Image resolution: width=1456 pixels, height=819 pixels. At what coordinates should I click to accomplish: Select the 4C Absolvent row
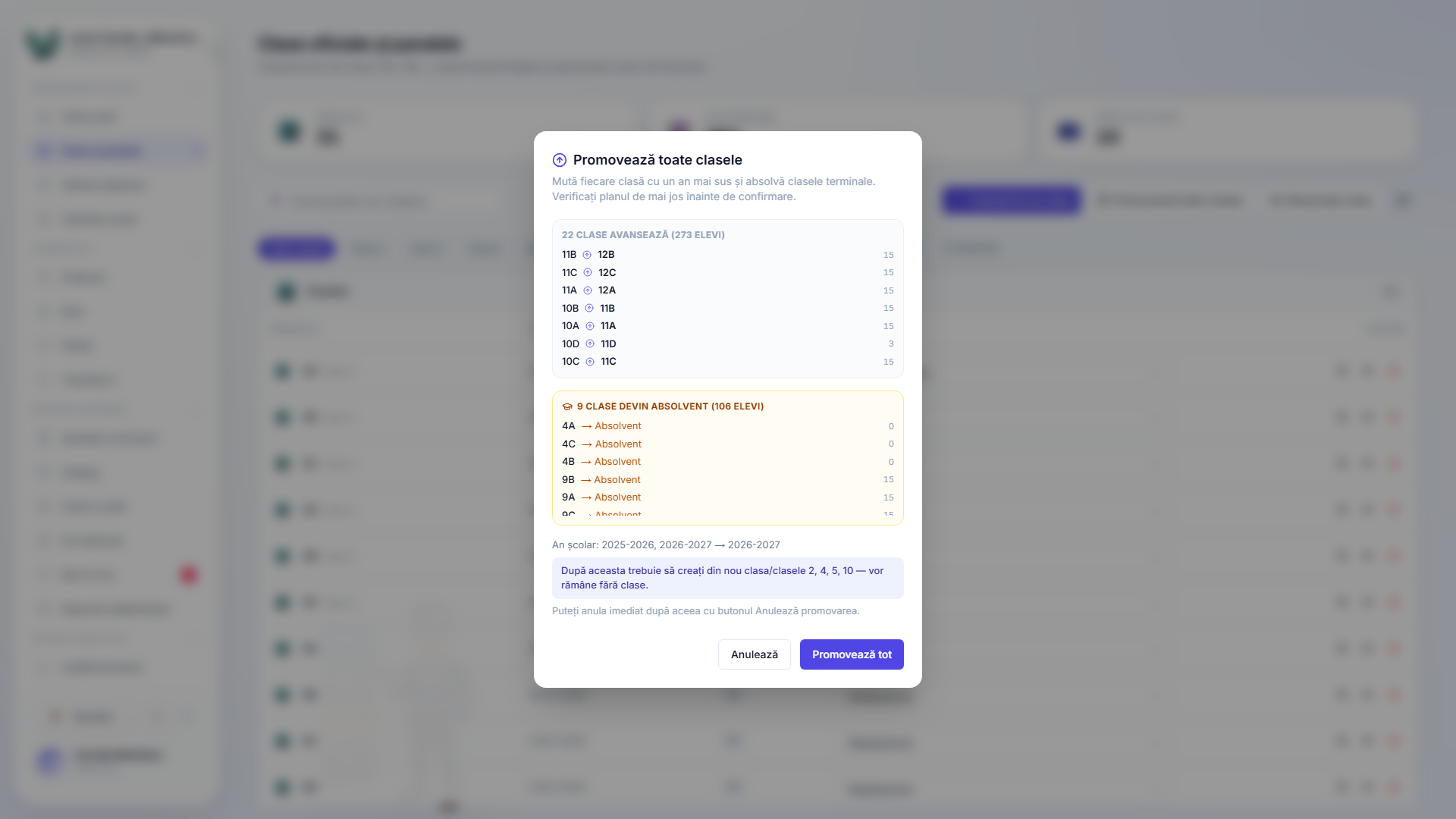[728, 444]
